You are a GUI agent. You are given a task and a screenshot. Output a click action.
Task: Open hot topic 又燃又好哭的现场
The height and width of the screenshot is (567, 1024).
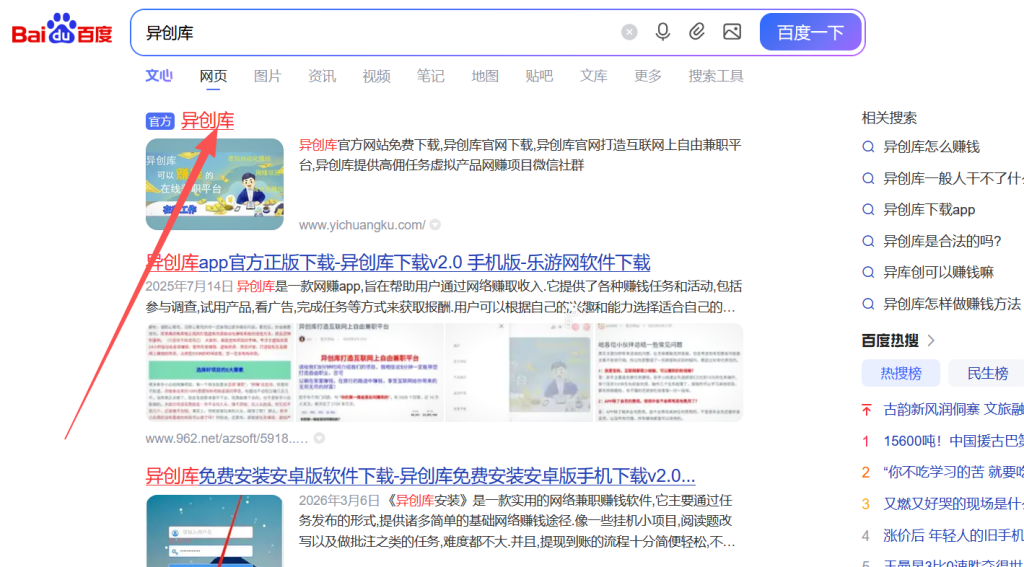(x=953, y=504)
